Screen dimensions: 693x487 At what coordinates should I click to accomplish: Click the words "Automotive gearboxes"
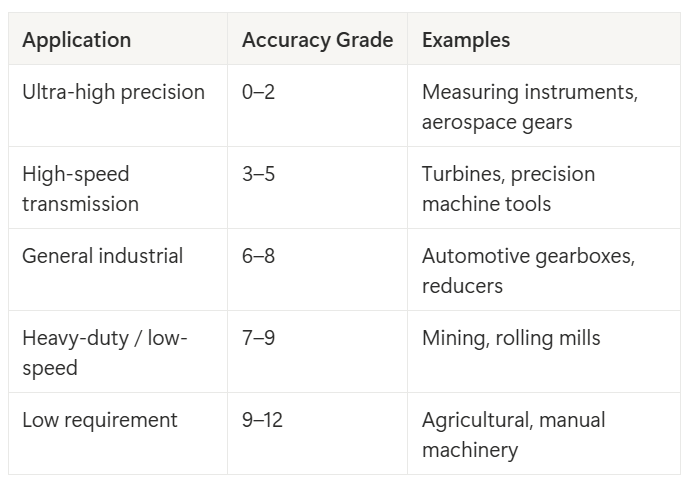point(528,256)
